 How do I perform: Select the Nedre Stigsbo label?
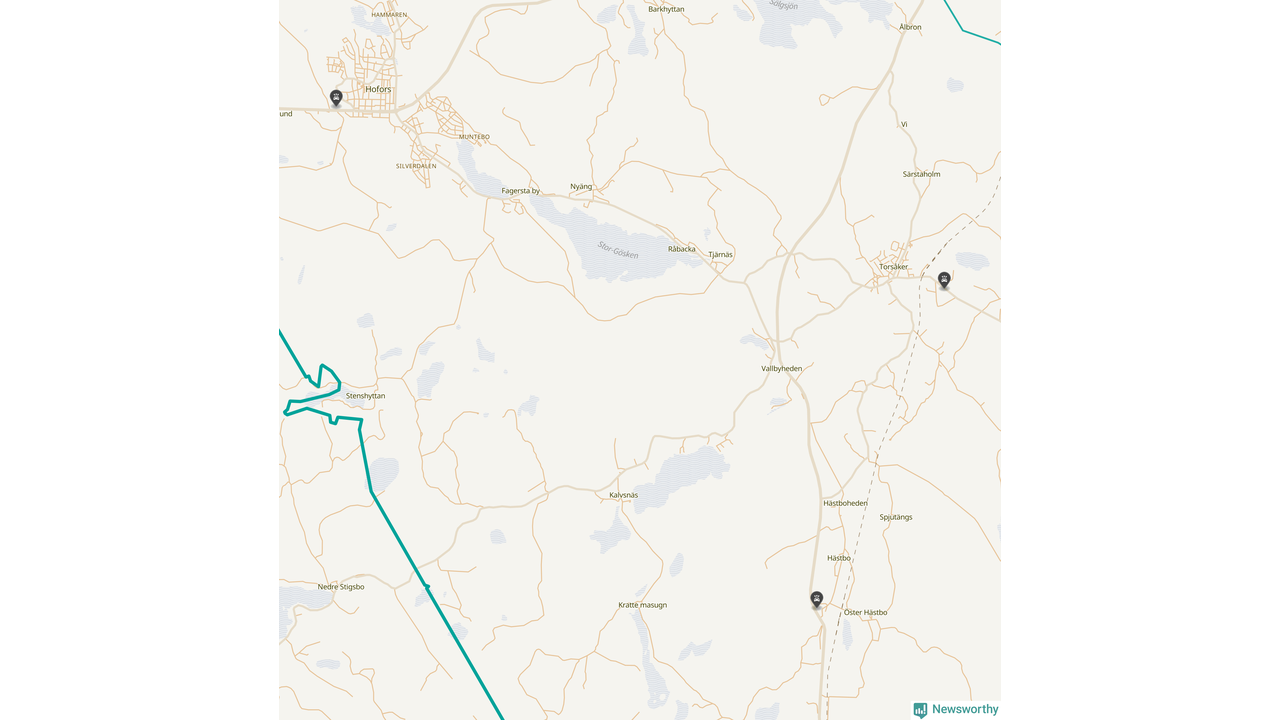pos(341,587)
